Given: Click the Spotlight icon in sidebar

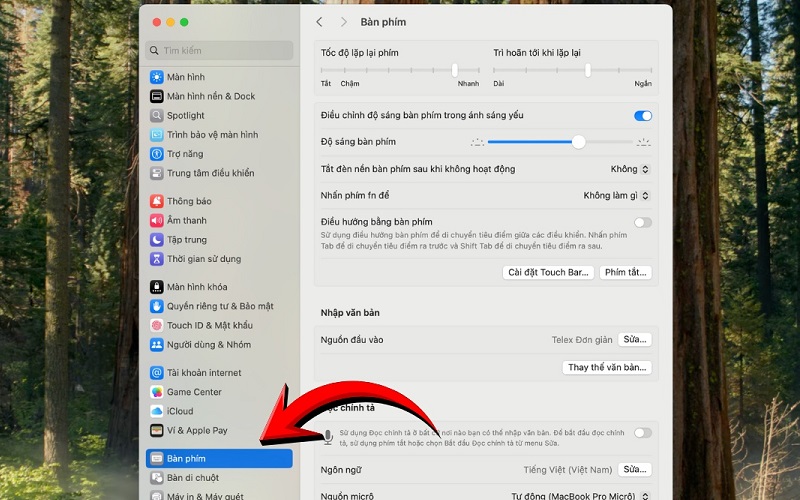Looking at the screenshot, I should [157, 115].
